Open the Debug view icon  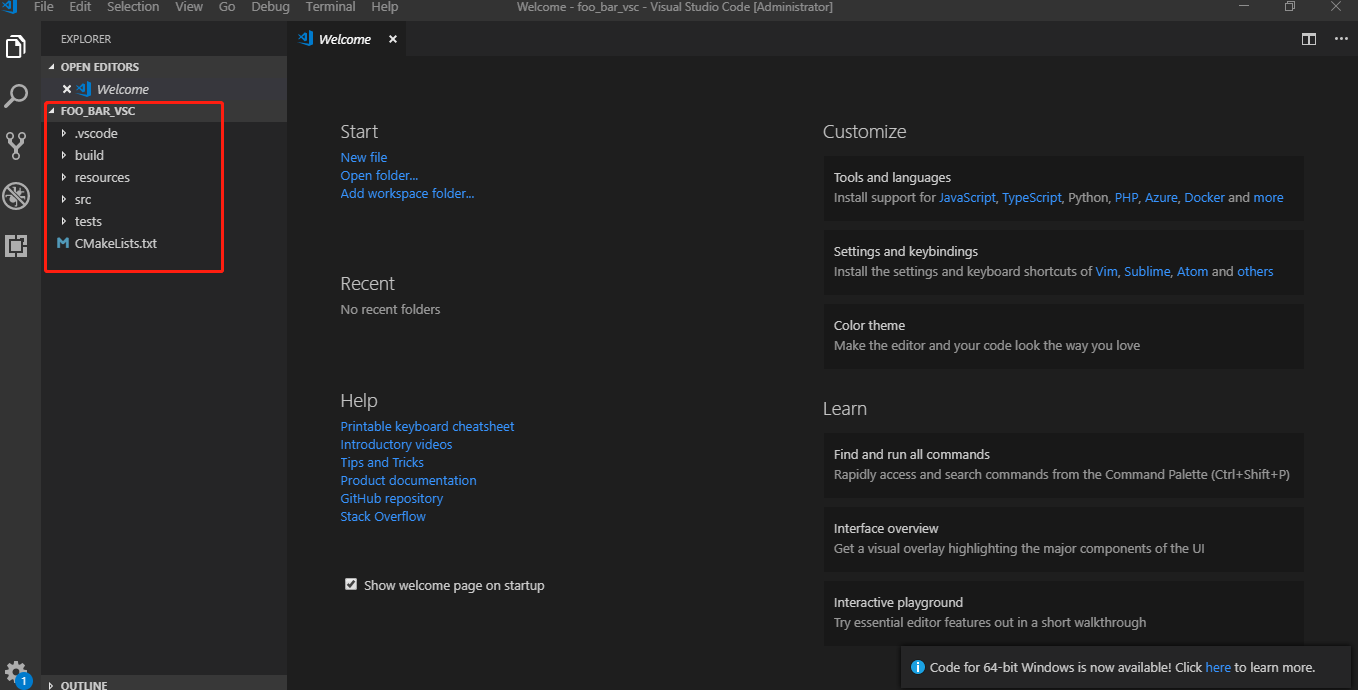(x=16, y=196)
